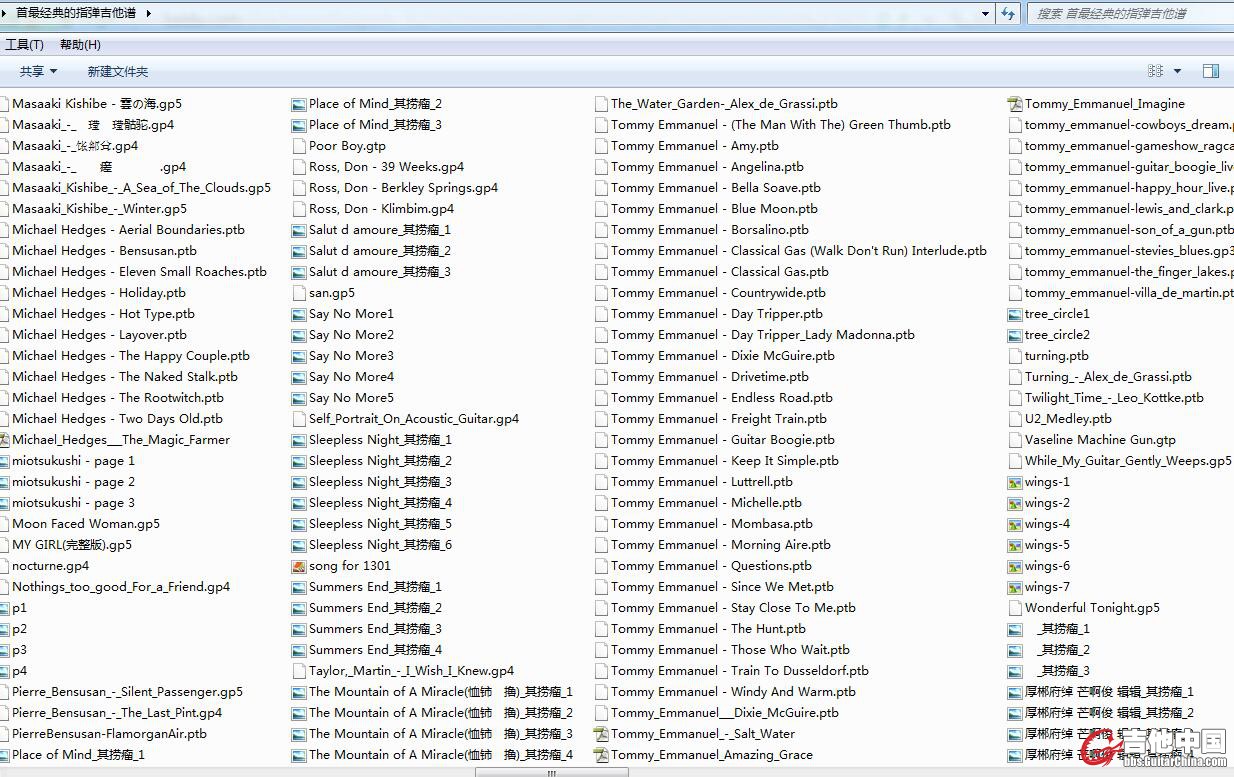Open the 帮助(H) menu
The height and width of the screenshot is (777, 1234).
(x=80, y=44)
